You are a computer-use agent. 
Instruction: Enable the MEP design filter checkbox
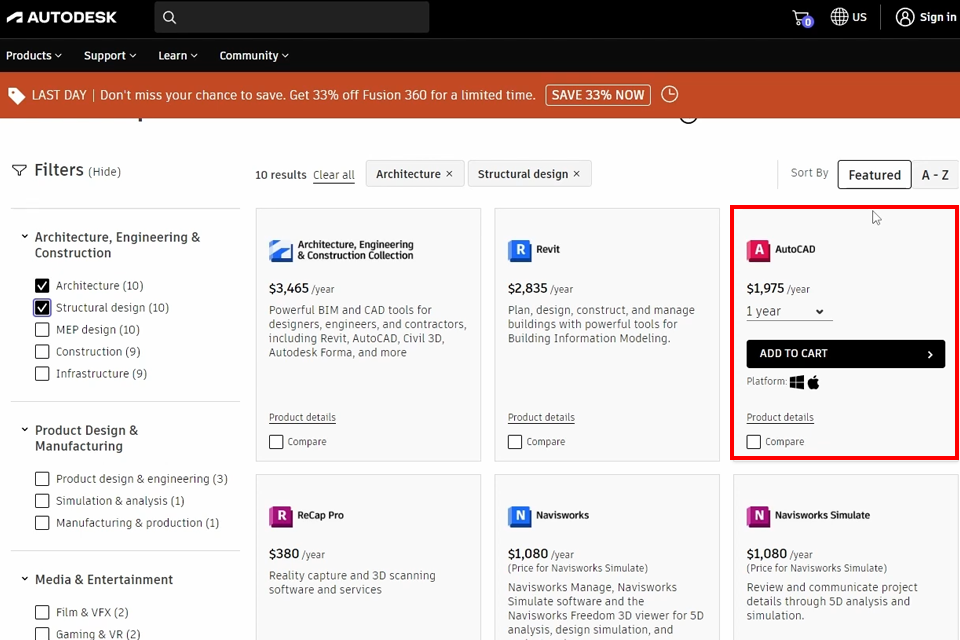[42, 330]
